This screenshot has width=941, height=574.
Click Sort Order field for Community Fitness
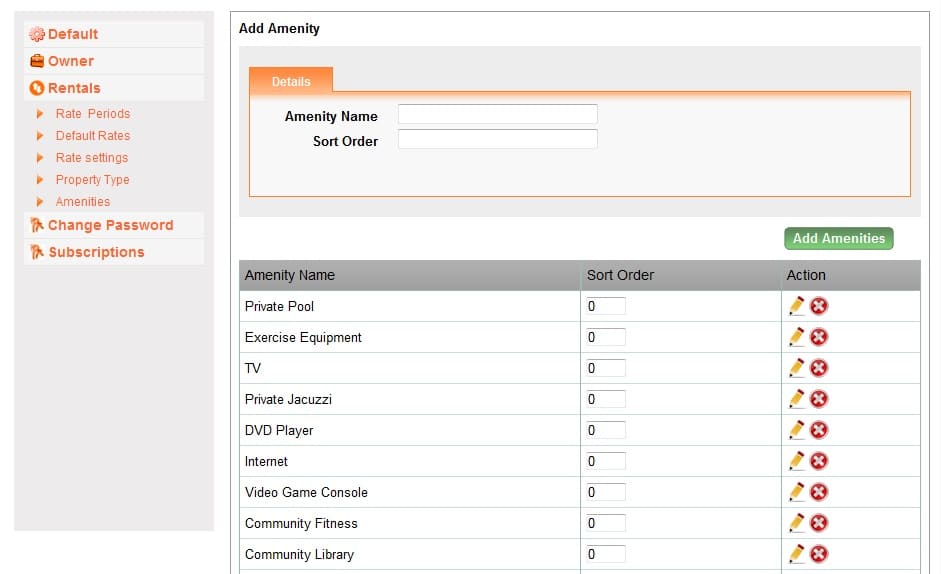point(606,523)
